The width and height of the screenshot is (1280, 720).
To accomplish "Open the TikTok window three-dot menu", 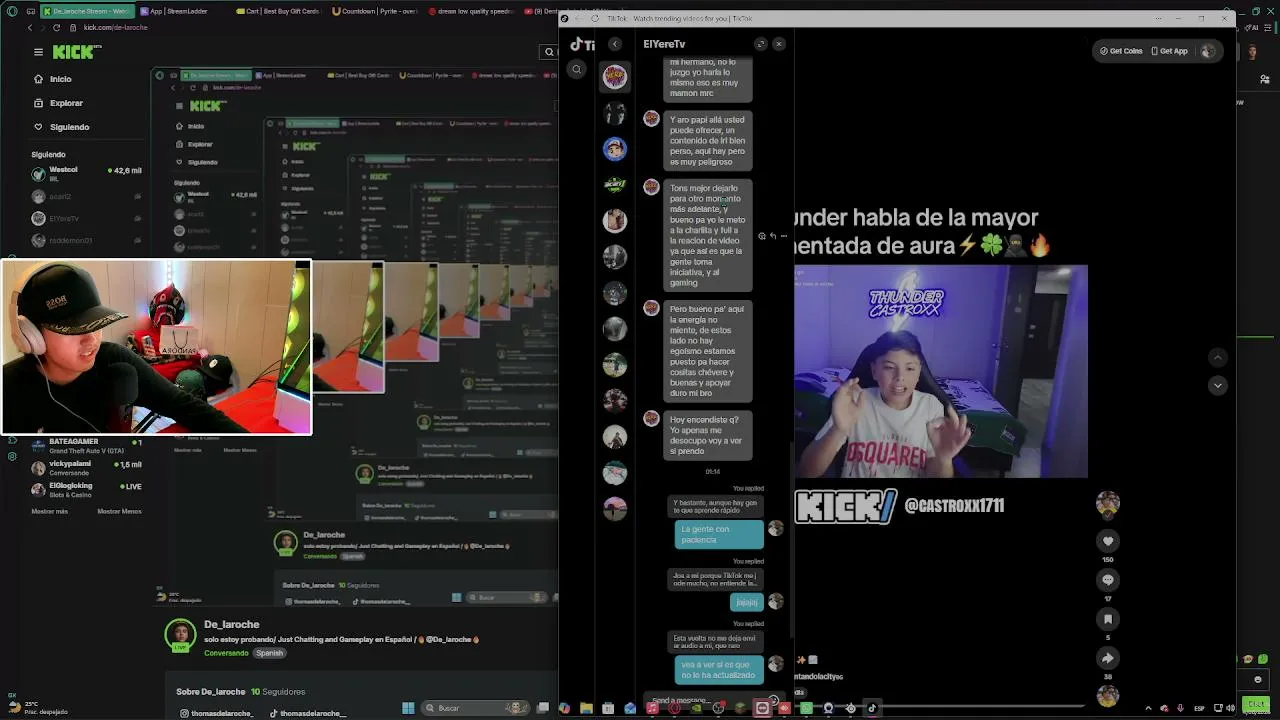I will (1160, 18).
